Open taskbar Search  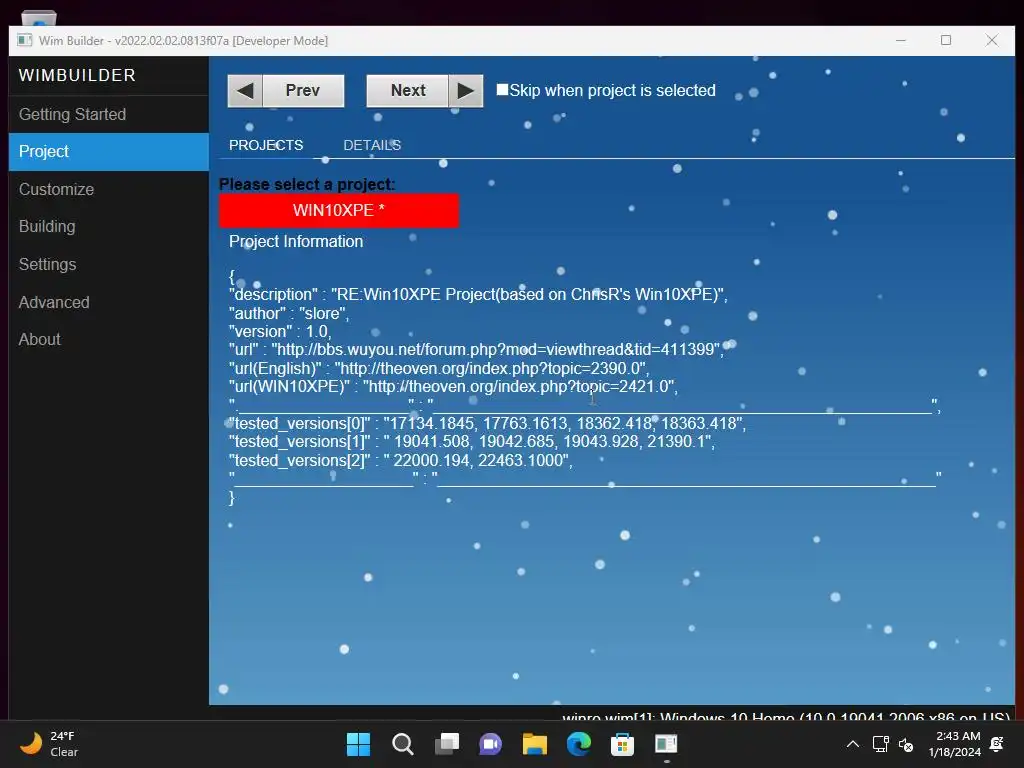(402, 744)
